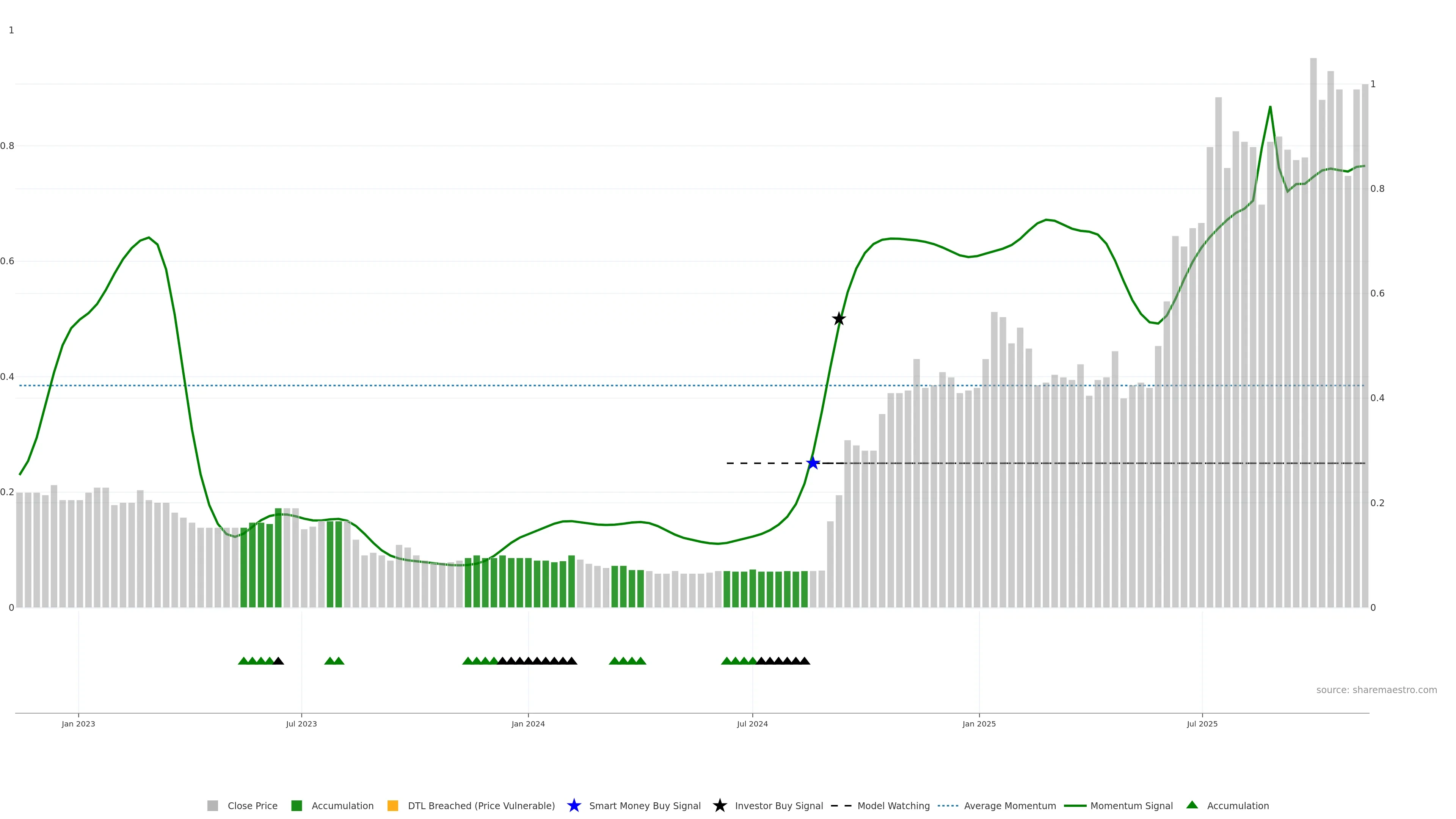The height and width of the screenshot is (819, 1456).
Task: Toggle the Model Watching legend entry
Action: [893, 805]
